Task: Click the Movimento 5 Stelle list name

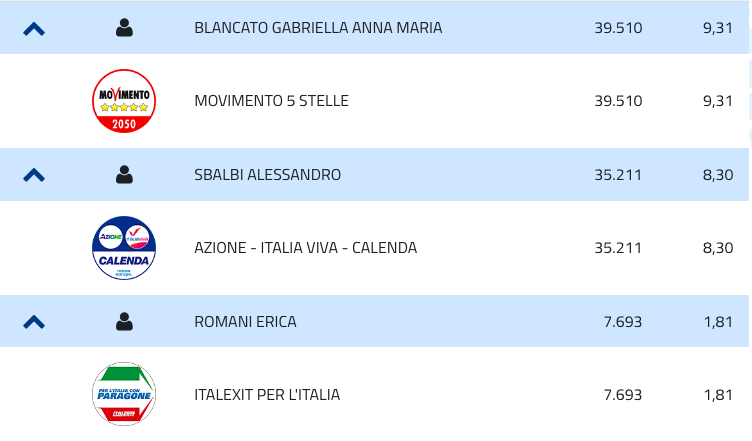Action: coord(271,101)
